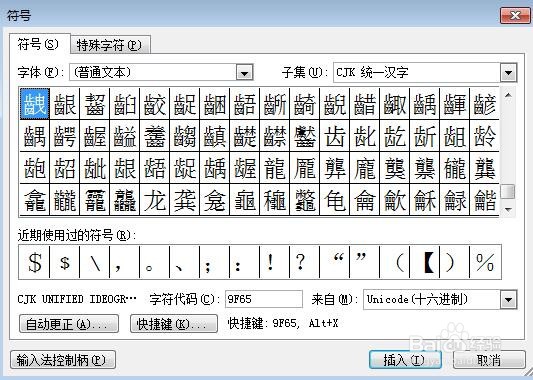Select the 龜 character in the grid
Screen dimensions: 533x380
[x=245, y=200]
